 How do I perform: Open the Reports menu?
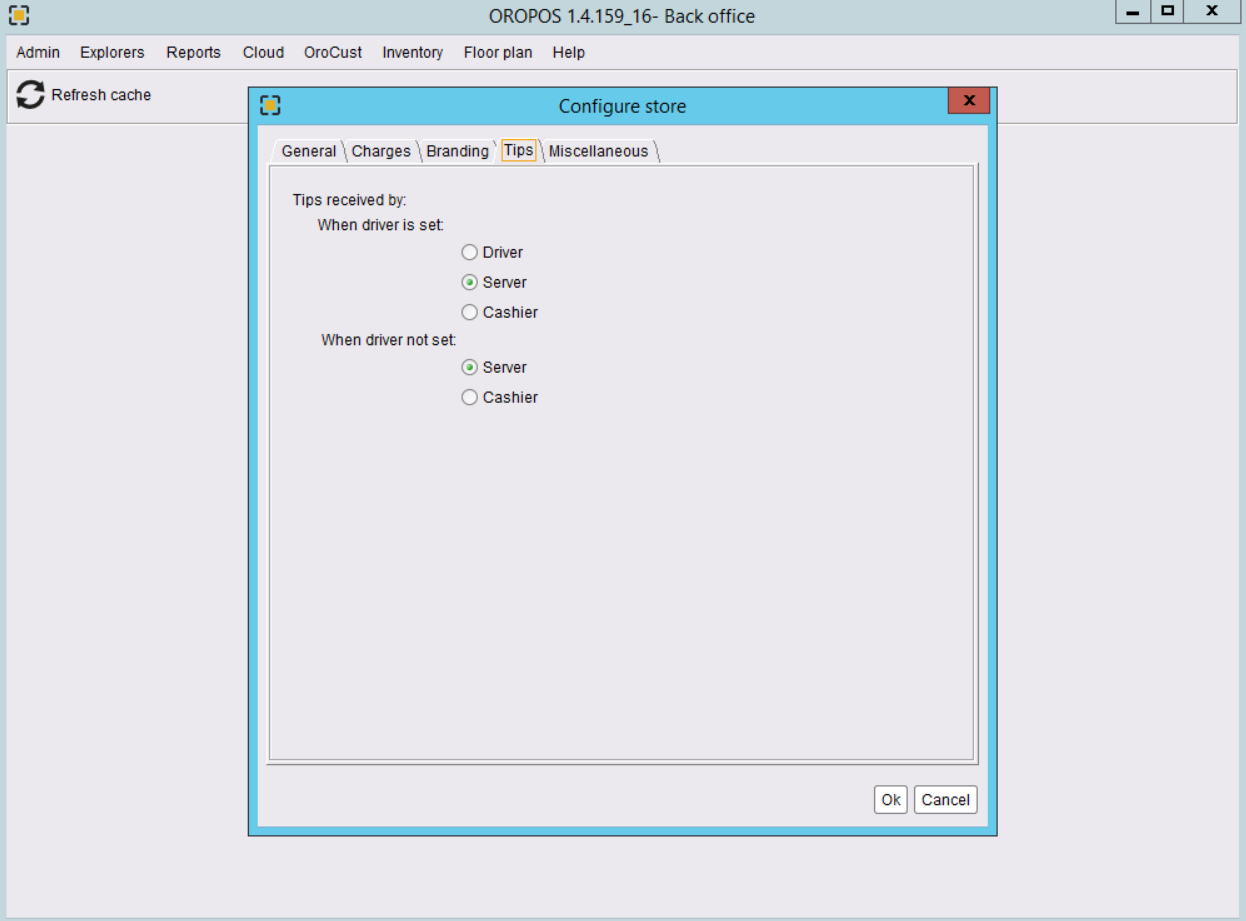coord(193,52)
